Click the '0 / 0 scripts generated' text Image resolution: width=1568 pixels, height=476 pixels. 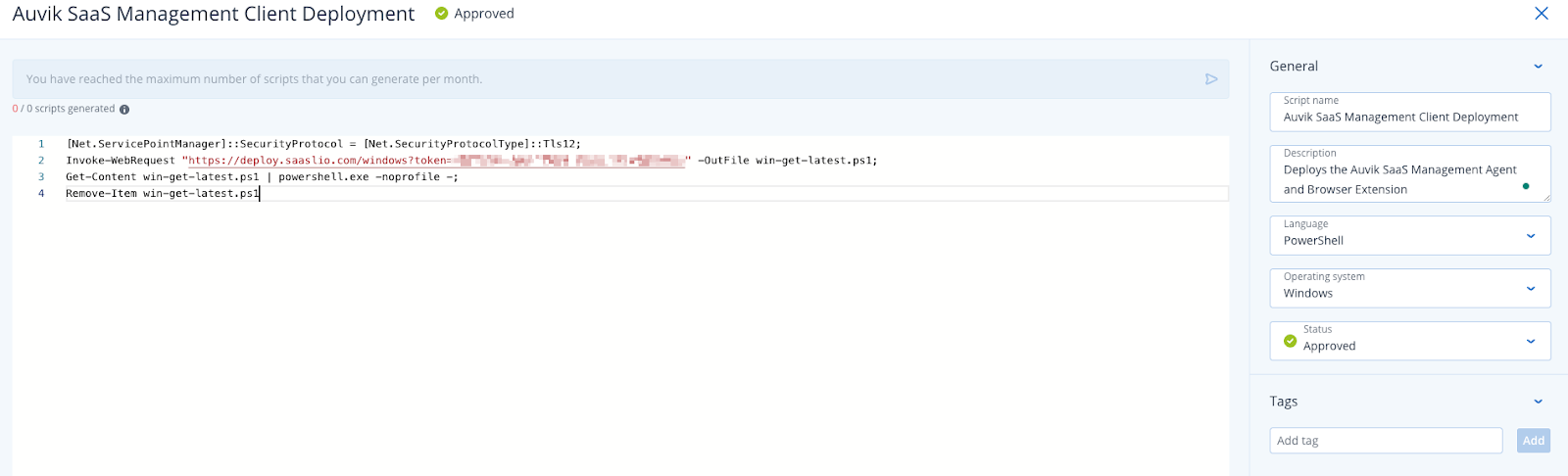tap(64, 109)
